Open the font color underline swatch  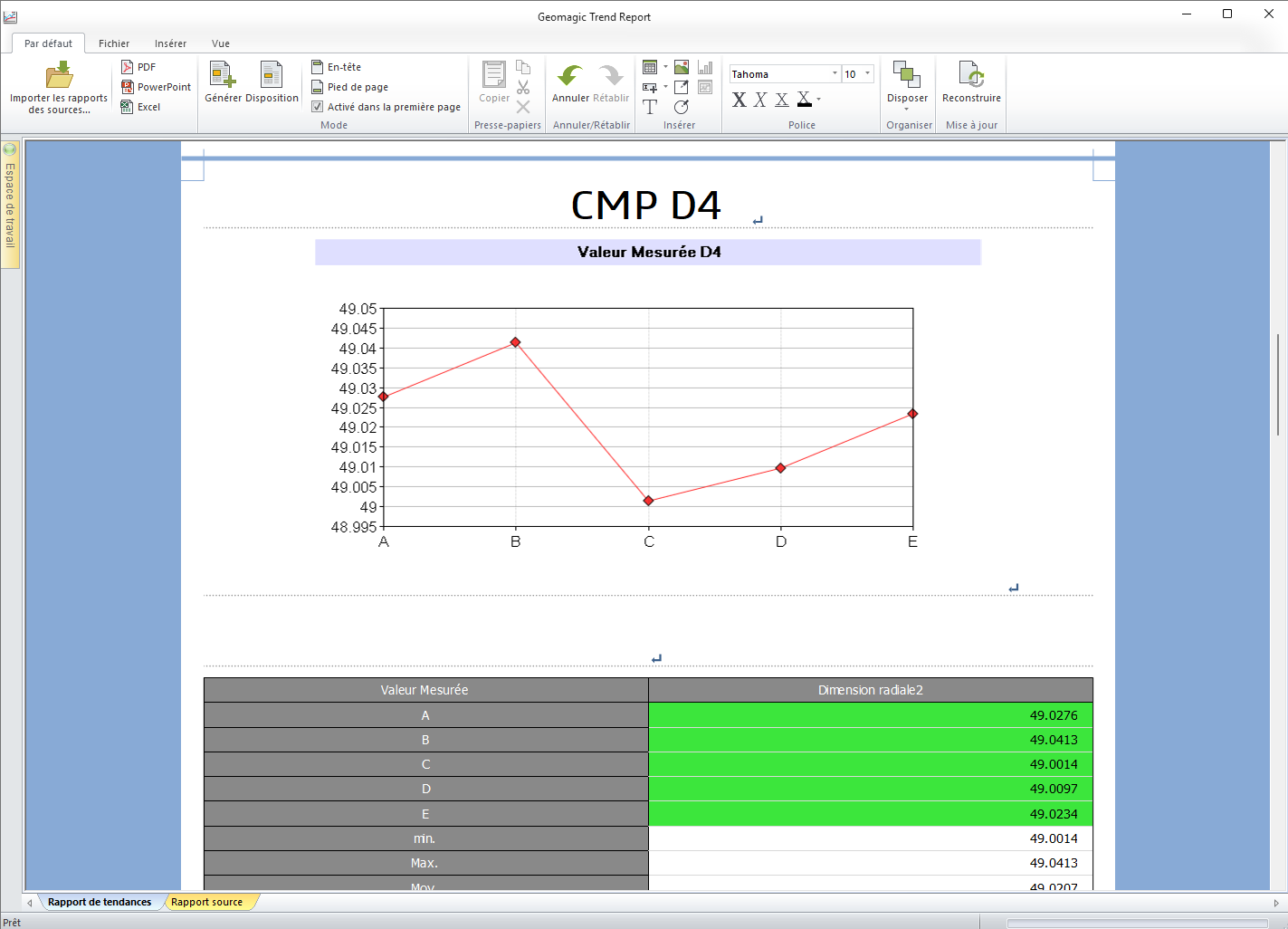804,100
